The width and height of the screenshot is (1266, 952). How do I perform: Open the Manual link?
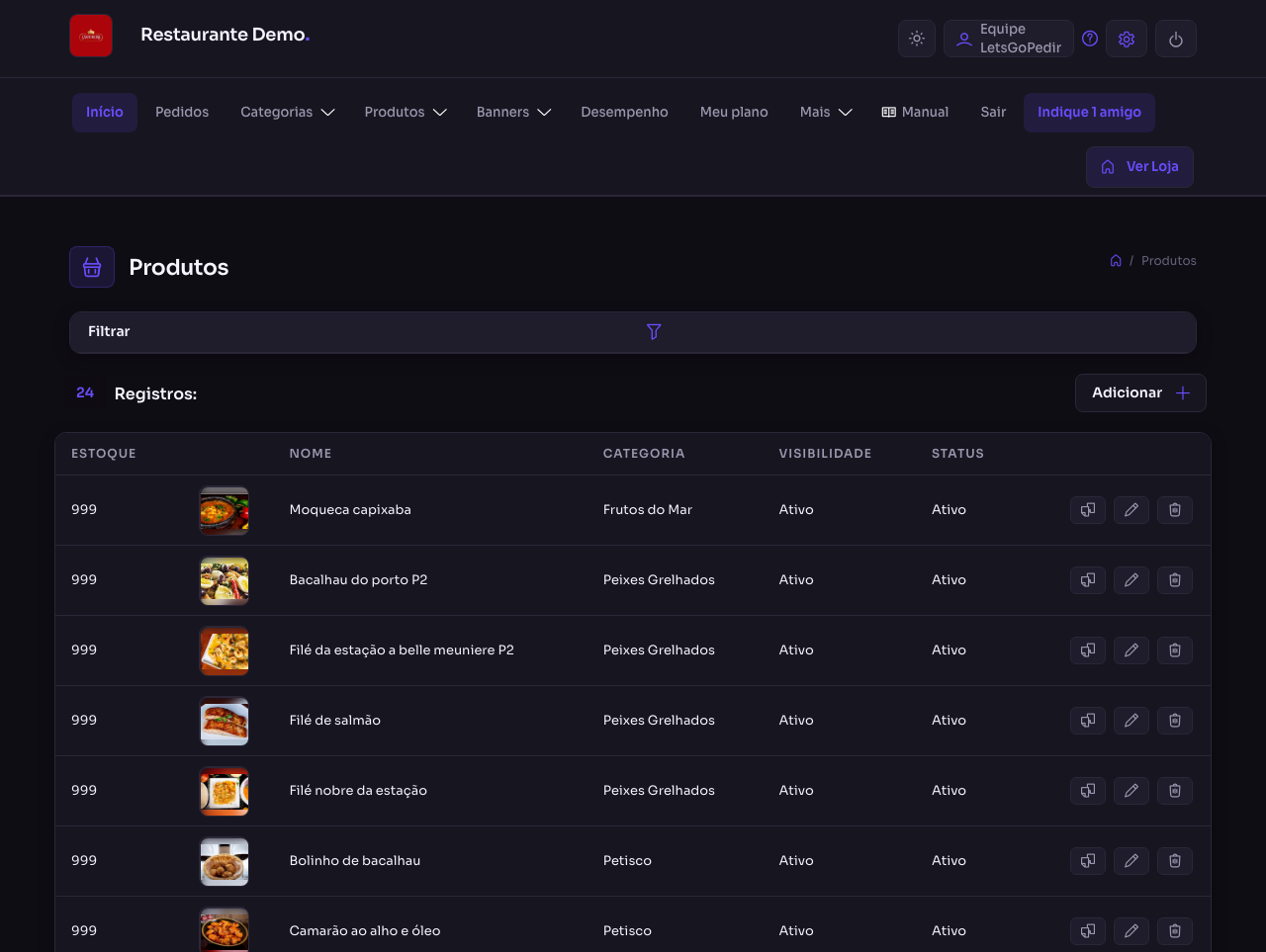pyautogui.click(x=915, y=113)
